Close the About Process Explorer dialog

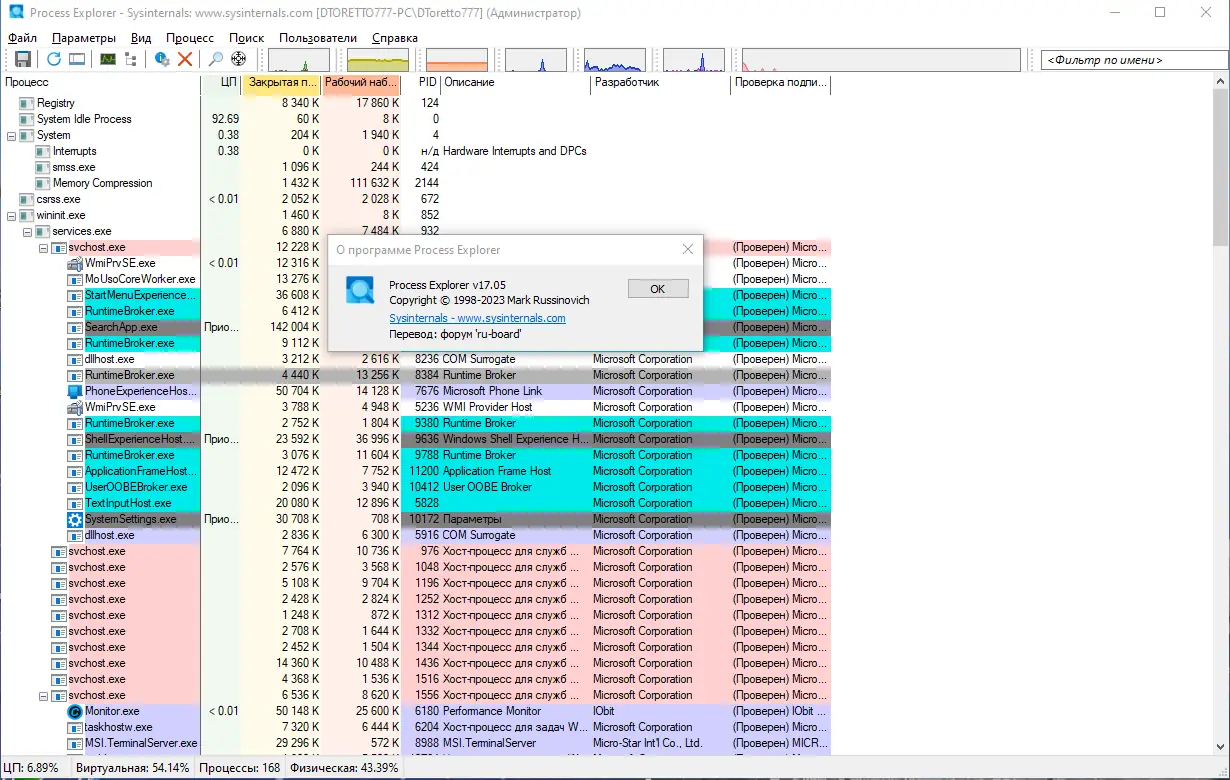pos(688,249)
